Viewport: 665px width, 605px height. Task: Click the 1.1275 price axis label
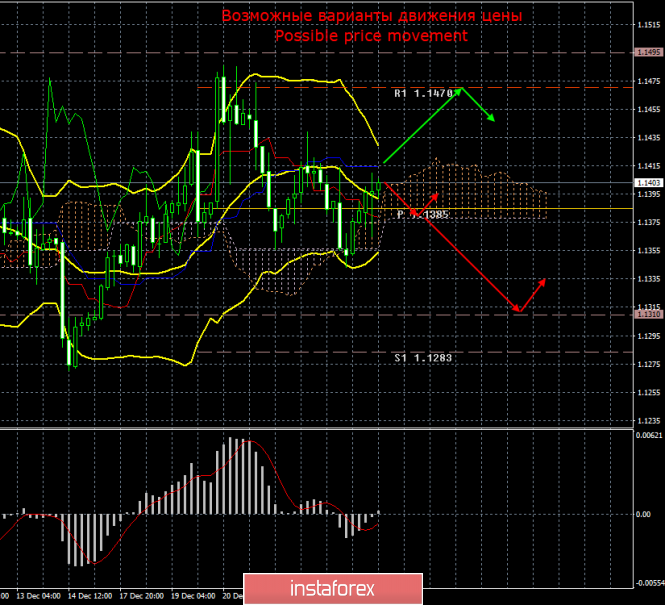(x=649, y=364)
